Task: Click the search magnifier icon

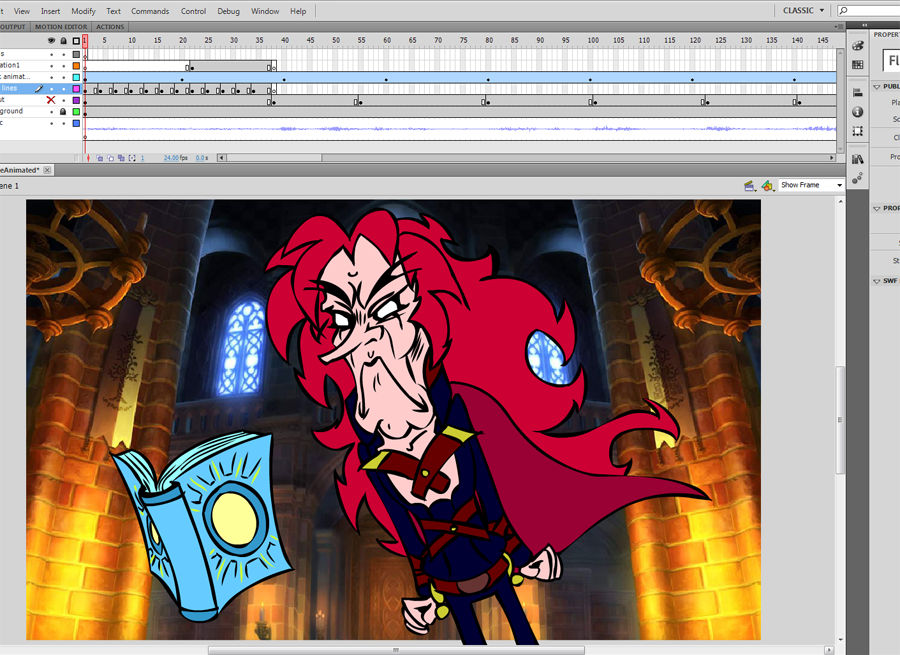Action: pos(844,10)
